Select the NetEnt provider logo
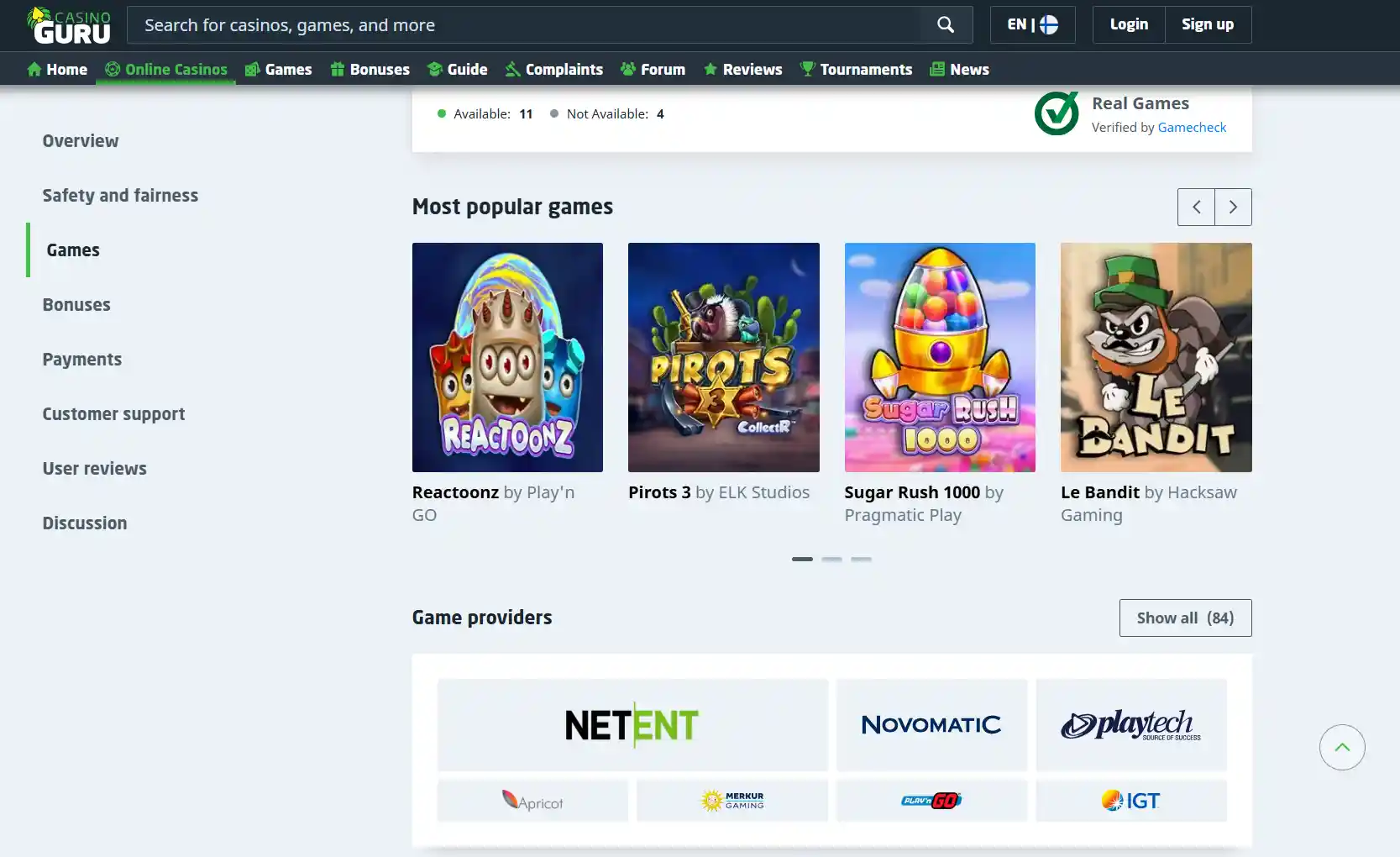 [632, 725]
